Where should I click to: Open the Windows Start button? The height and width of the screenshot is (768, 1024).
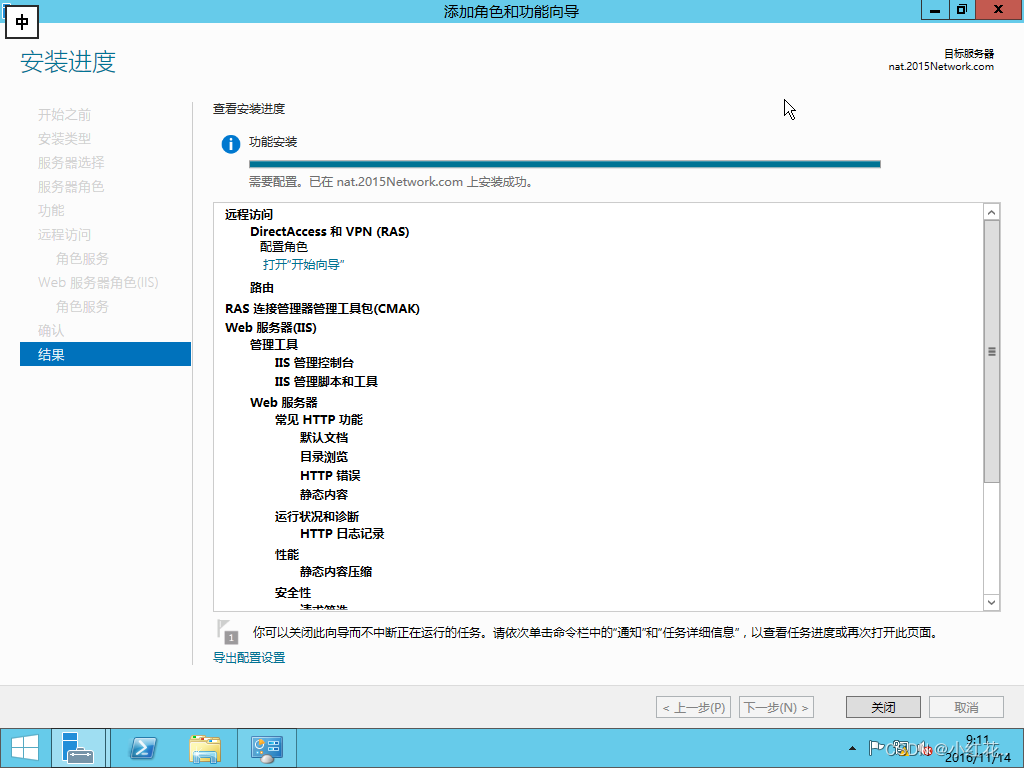click(x=25, y=748)
